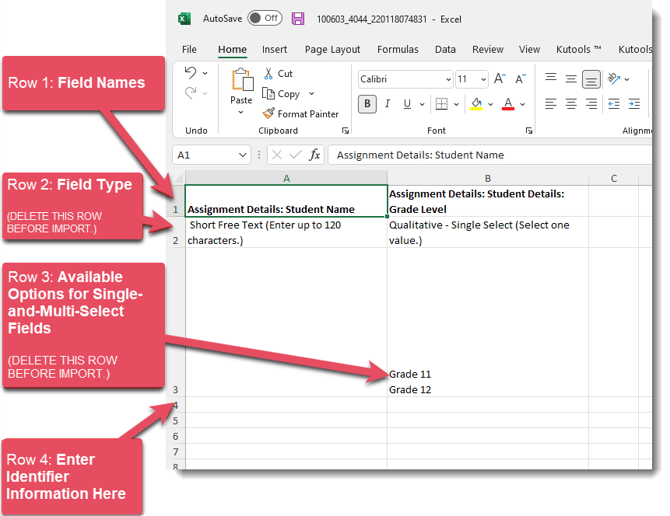This screenshot has width=670, height=516.
Task: Select cell B2 with Qualitative text
Action: pyautogui.click(x=487, y=232)
